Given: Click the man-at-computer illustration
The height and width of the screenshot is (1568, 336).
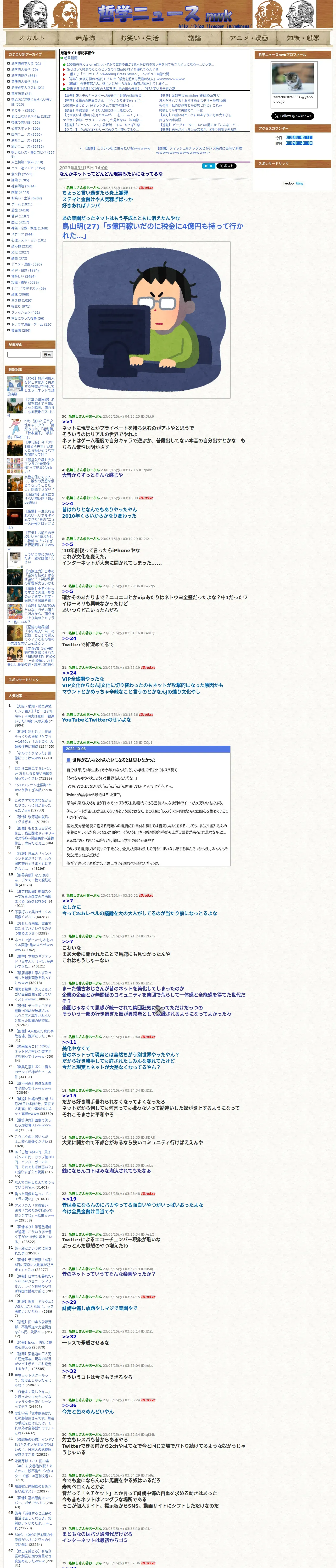Looking at the screenshot, I should (146, 320).
